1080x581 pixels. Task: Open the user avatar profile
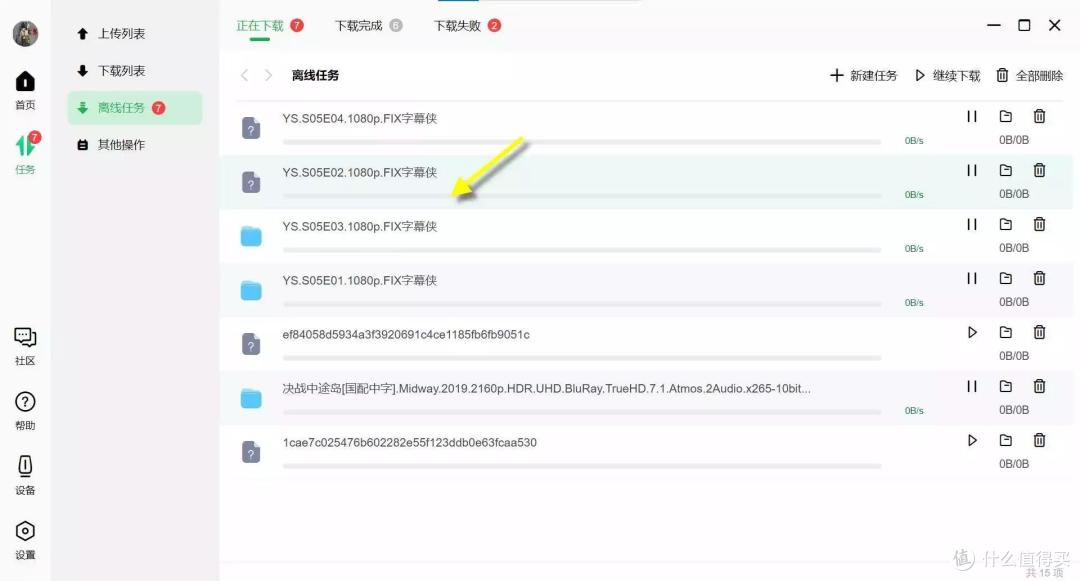pyautogui.click(x=25, y=33)
